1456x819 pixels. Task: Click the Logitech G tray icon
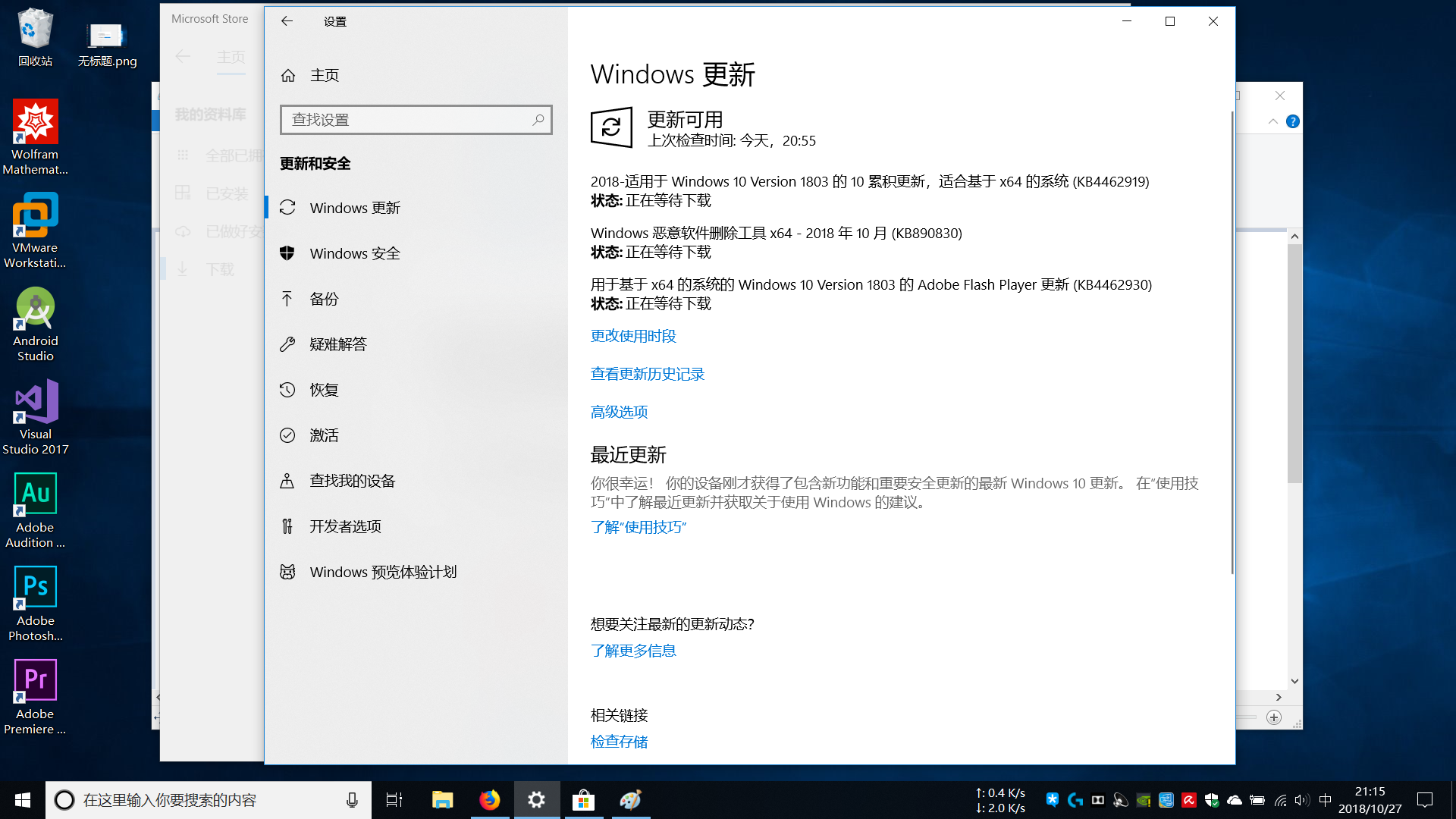[x=1075, y=800]
